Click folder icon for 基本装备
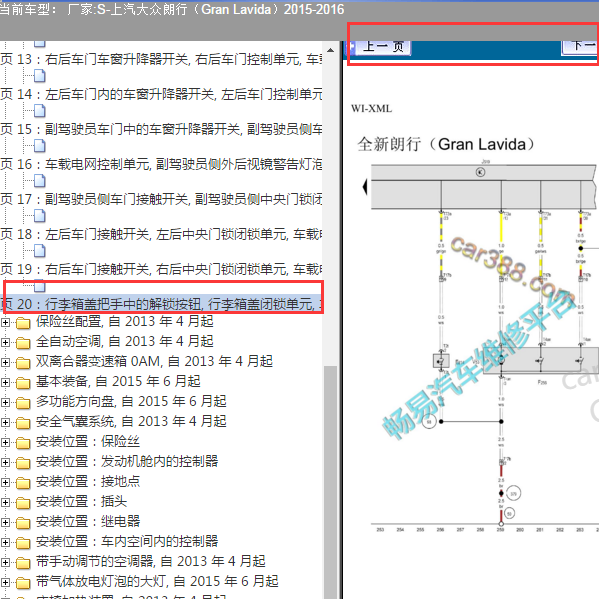 pyautogui.click(x=23, y=383)
